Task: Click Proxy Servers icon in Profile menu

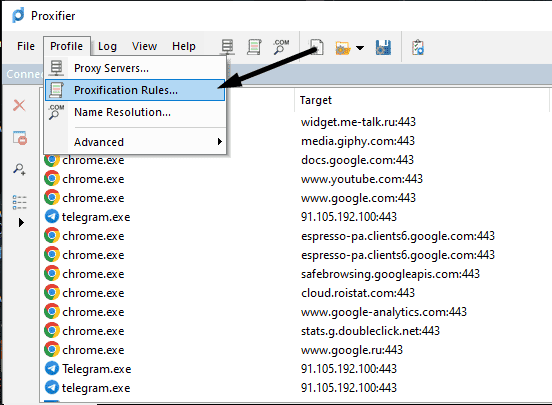Action: point(56,68)
